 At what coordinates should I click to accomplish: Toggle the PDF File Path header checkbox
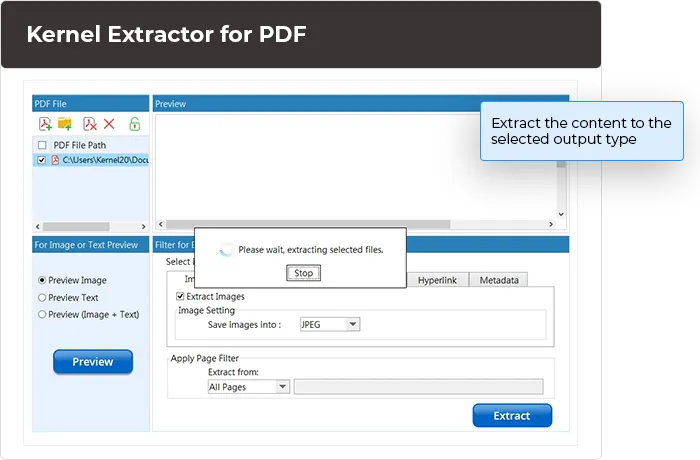(x=42, y=145)
